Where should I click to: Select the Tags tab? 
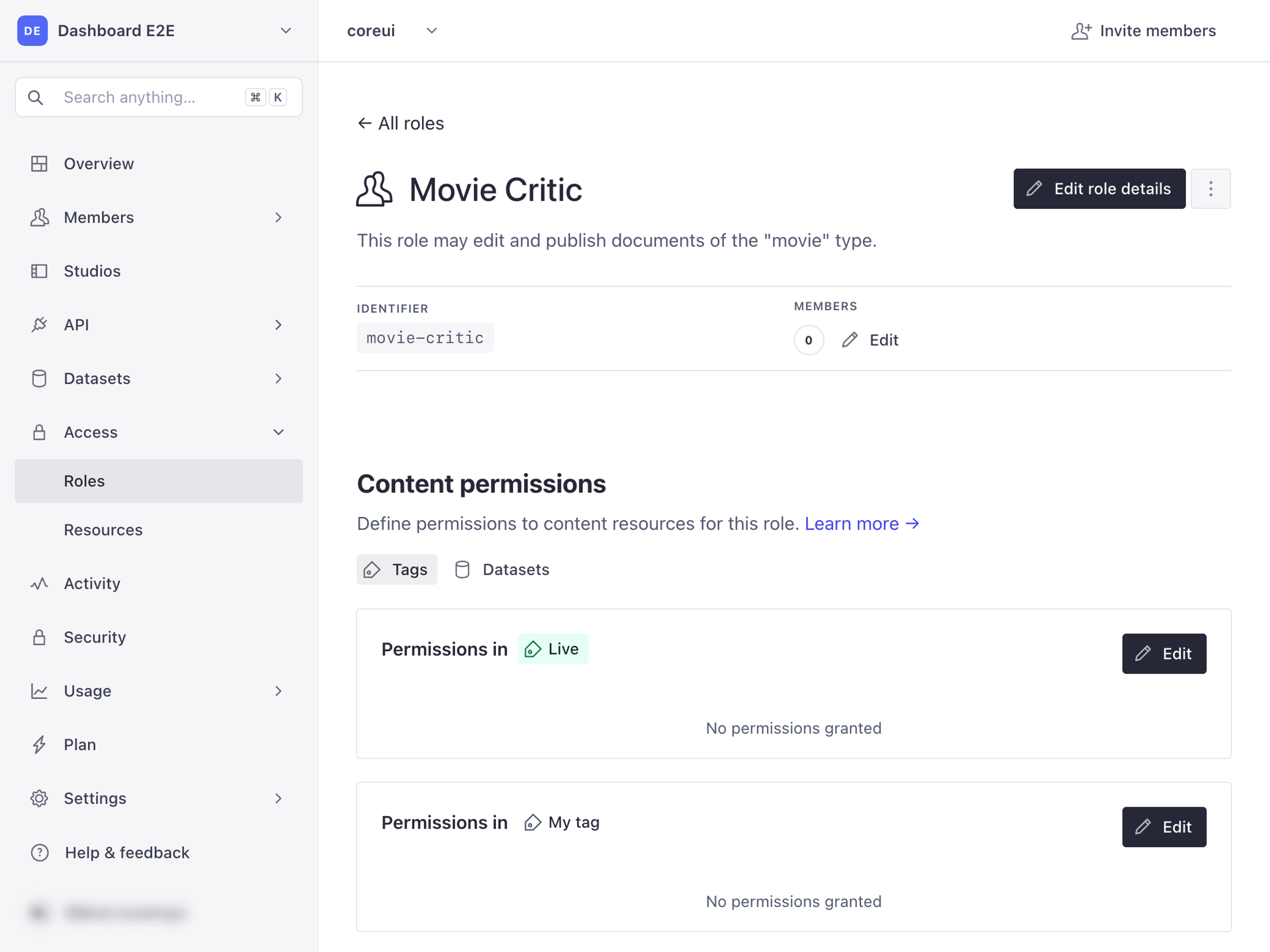[x=397, y=570]
